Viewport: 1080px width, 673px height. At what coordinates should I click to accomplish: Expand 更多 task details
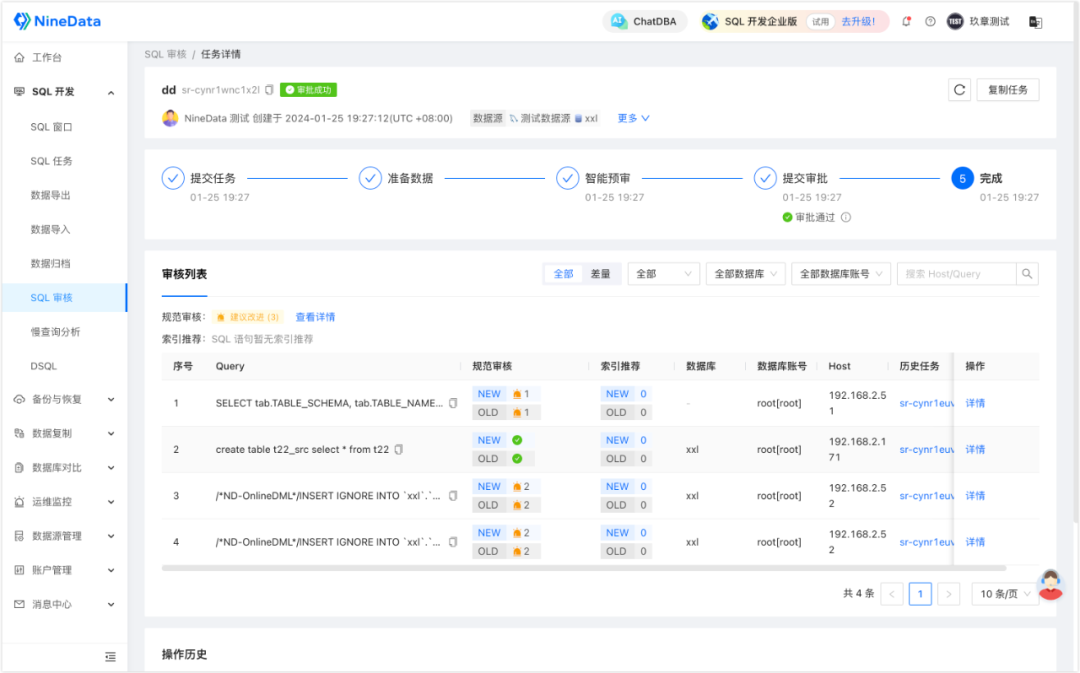pos(633,118)
